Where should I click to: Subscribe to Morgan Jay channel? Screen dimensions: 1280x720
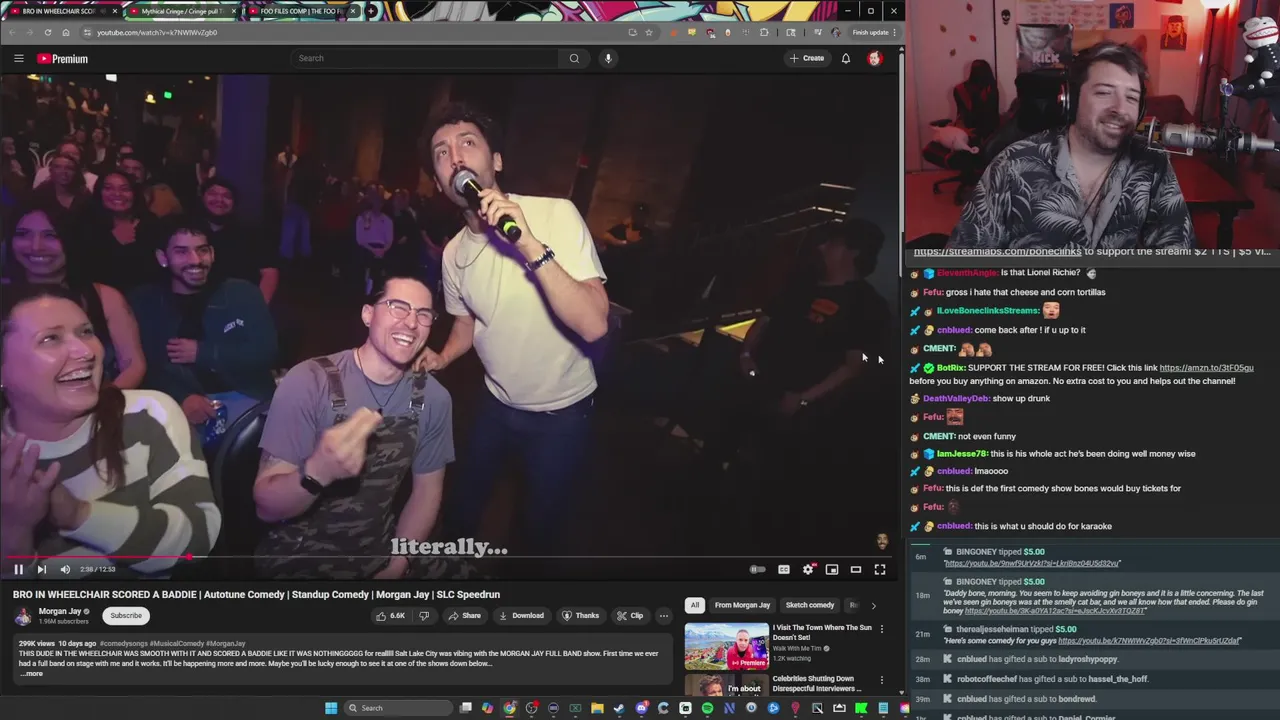tap(126, 616)
